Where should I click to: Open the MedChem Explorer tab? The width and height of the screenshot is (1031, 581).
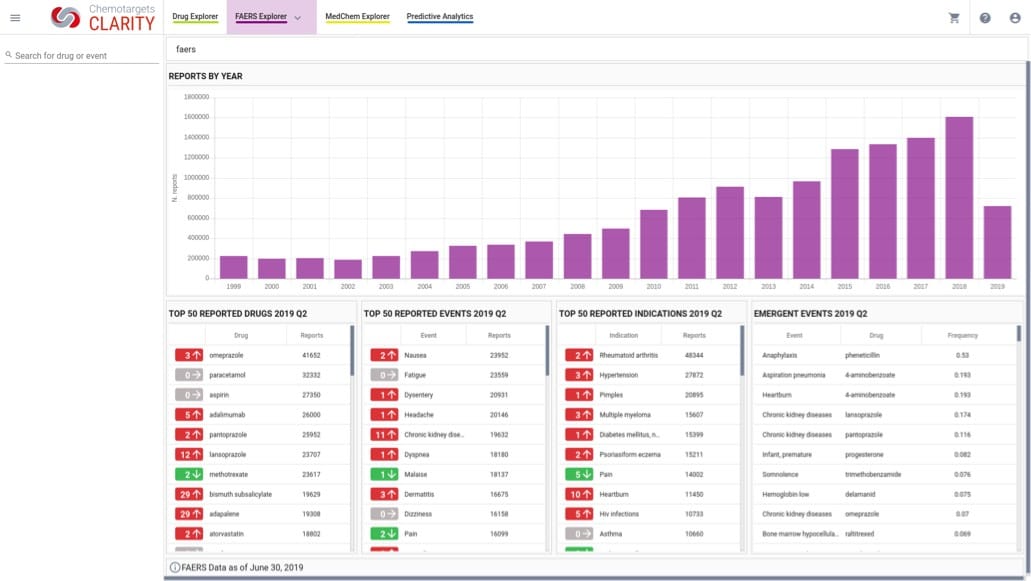tap(357, 16)
